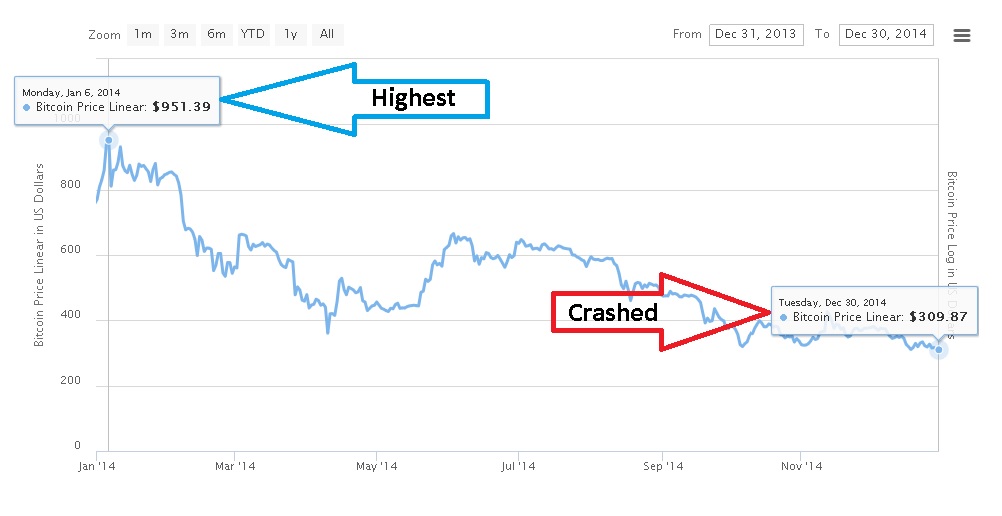Choose the YTD zoom option
Viewport: 1002px width, 516px height.
(253, 35)
